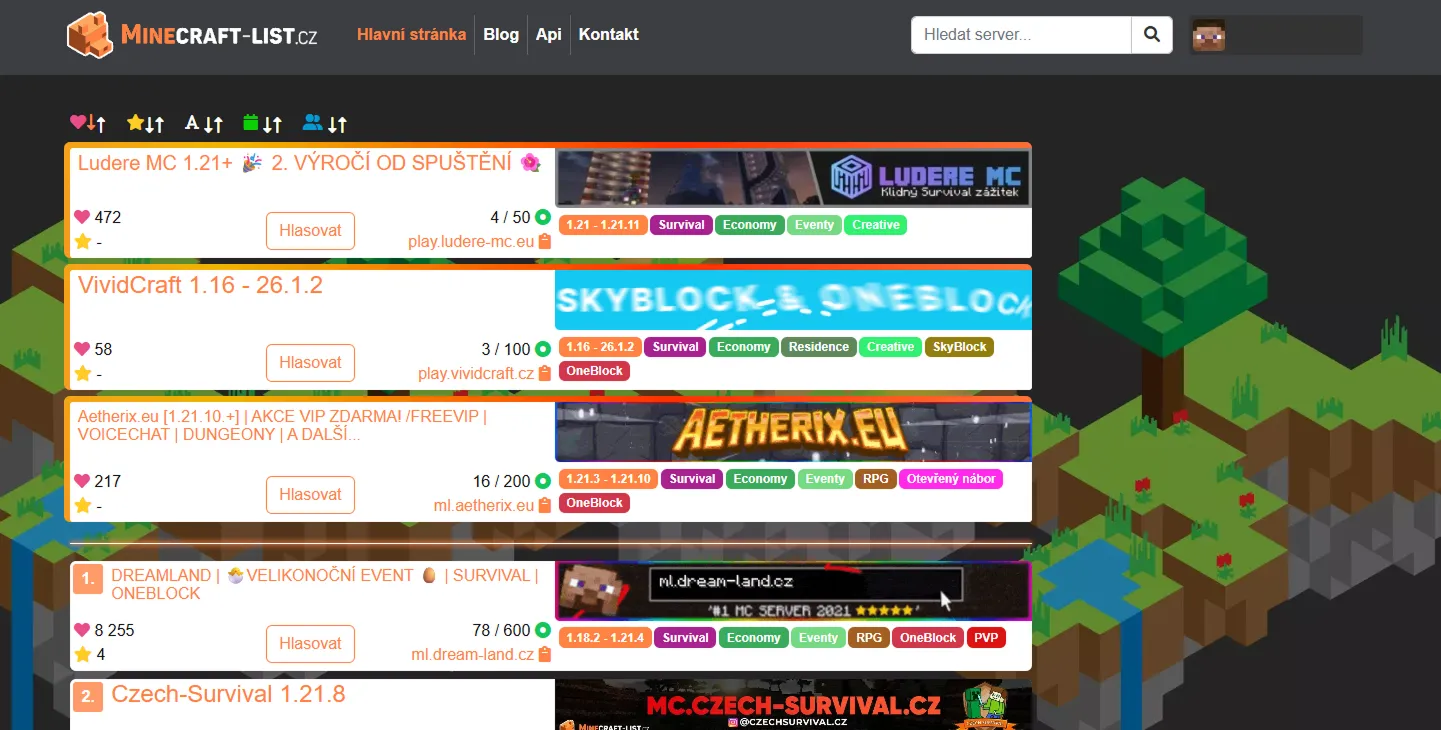1441x730 pixels.
Task: Open Aetherix.eu server title link
Action: point(282,426)
